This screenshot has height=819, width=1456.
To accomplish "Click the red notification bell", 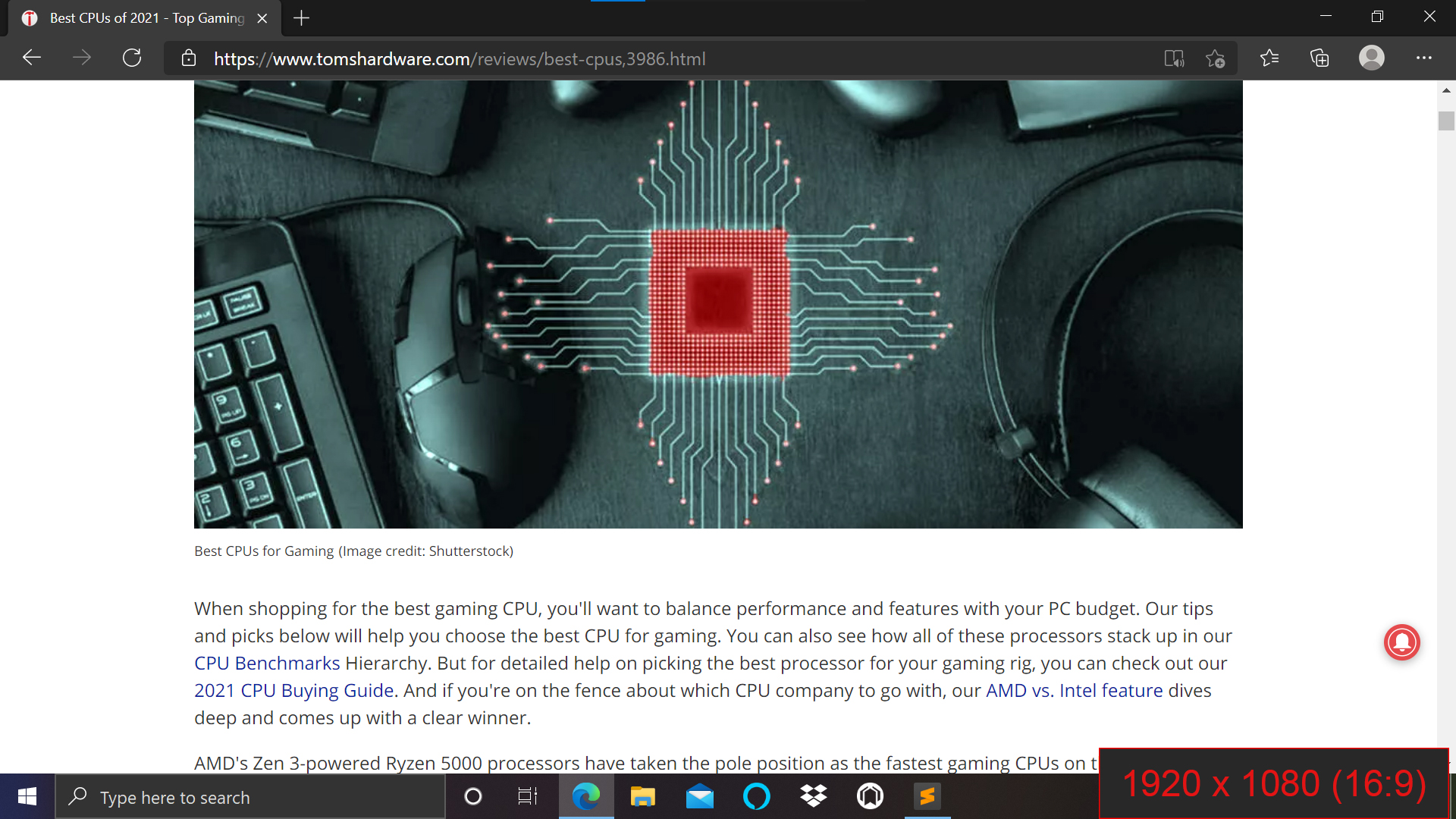I will [x=1401, y=642].
